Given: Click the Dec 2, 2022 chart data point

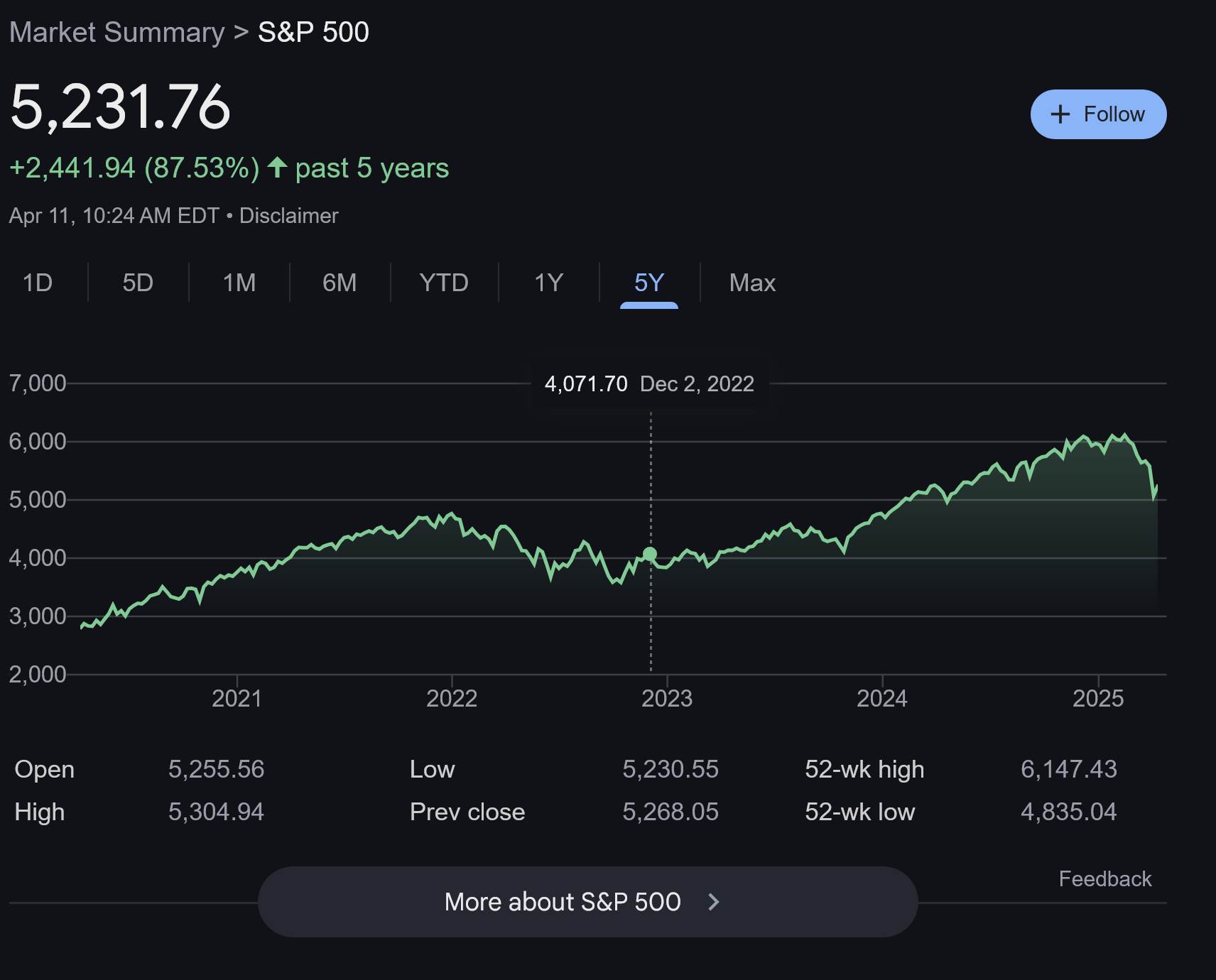Looking at the screenshot, I should [650, 554].
